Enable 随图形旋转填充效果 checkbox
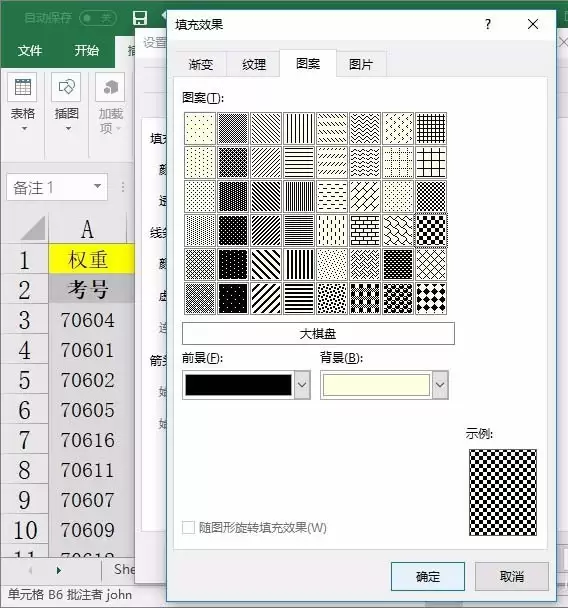The image size is (568, 608). point(188,527)
